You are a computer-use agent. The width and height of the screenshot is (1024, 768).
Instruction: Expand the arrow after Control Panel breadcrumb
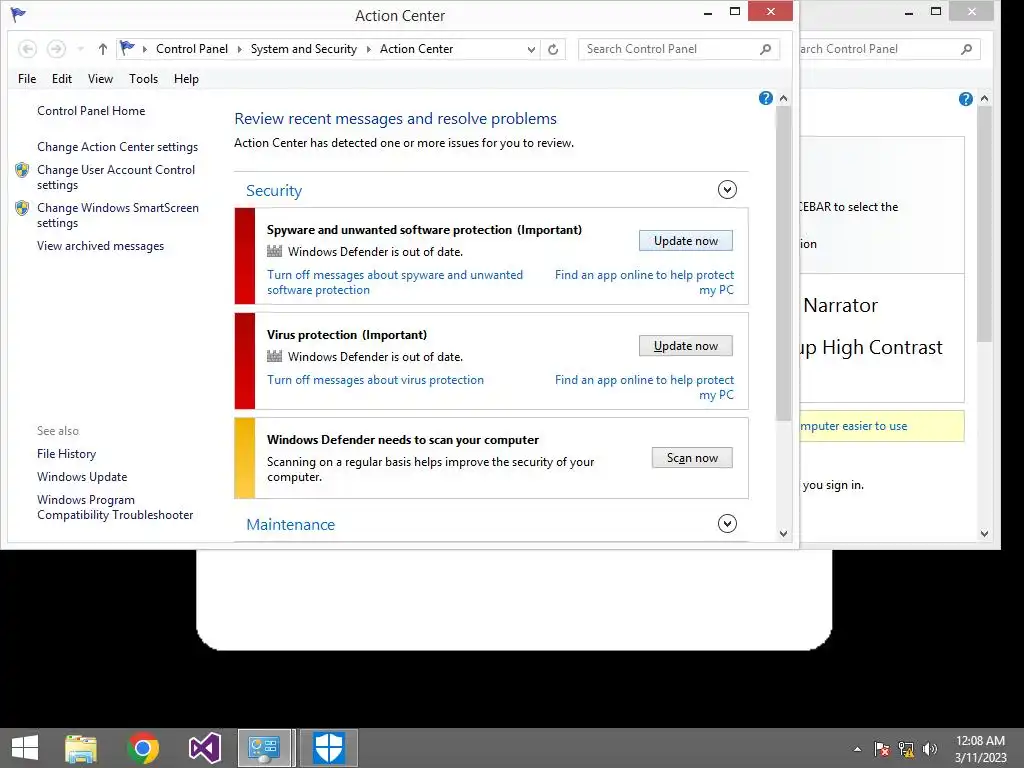[x=240, y=49]
